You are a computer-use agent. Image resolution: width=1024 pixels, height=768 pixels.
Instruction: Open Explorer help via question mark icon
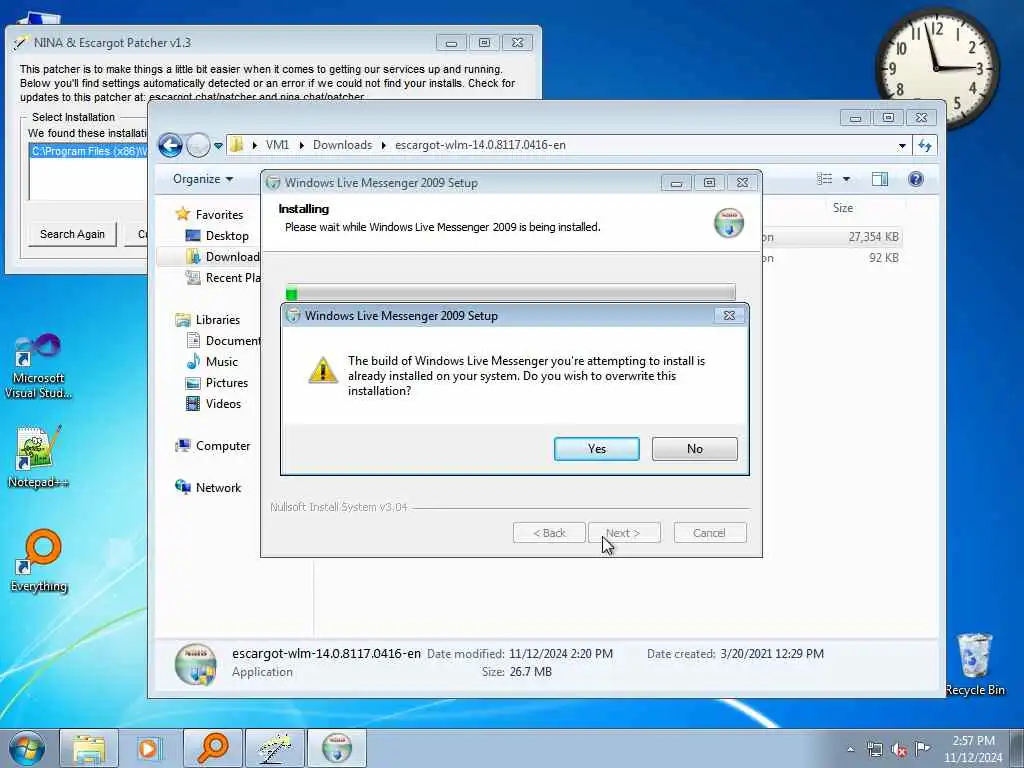[916, 179]
